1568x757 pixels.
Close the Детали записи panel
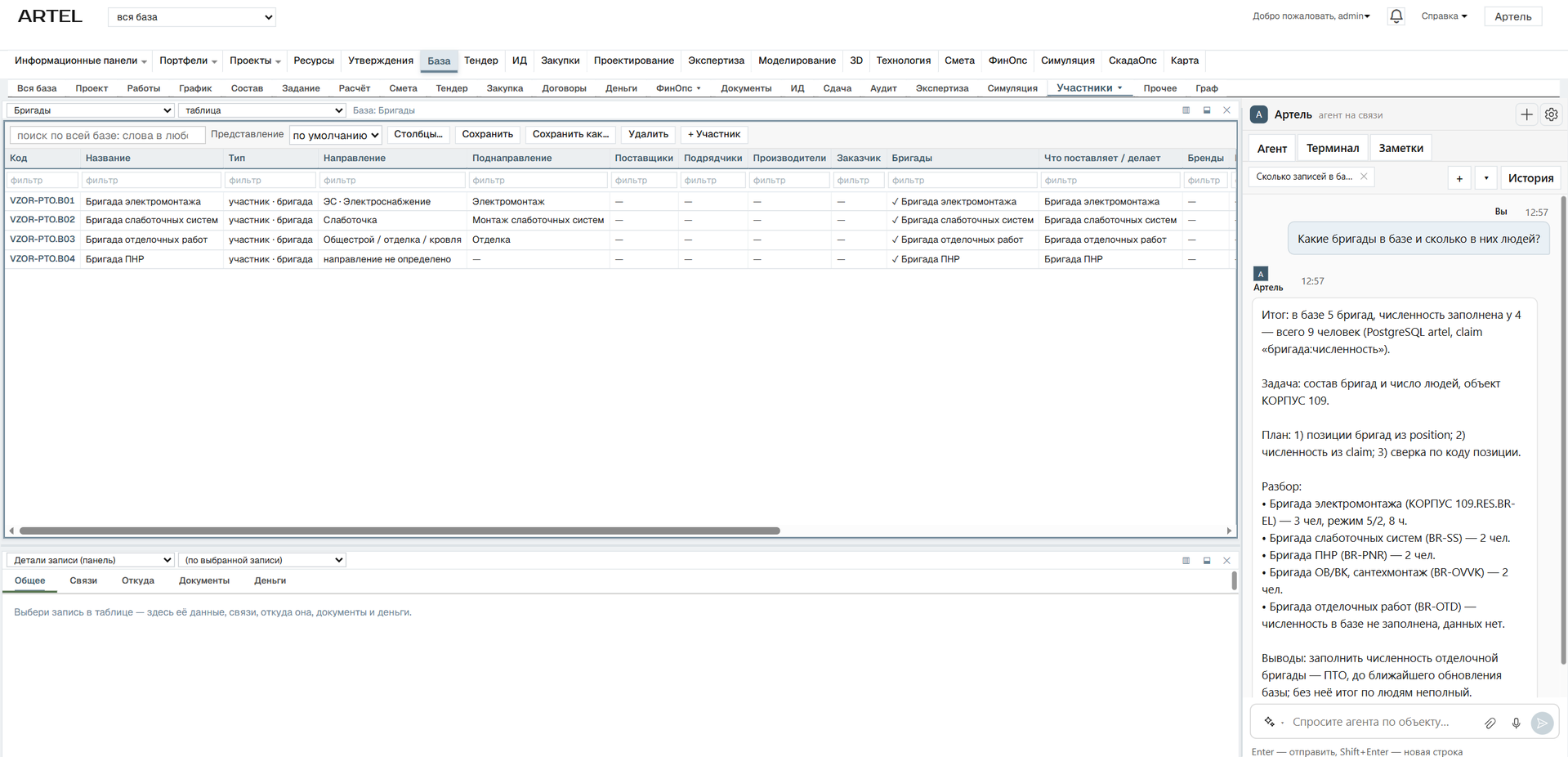[x=1226, y=561]
